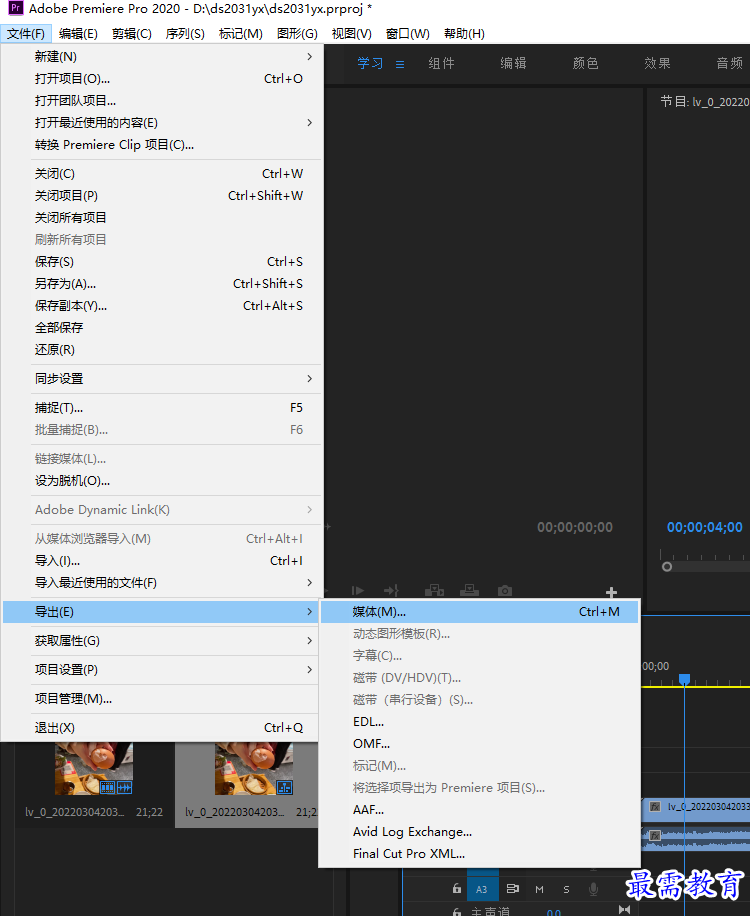
Task: Expand 打开最近使用的内容(E) submenu
Action: click(x=162, y=123)
